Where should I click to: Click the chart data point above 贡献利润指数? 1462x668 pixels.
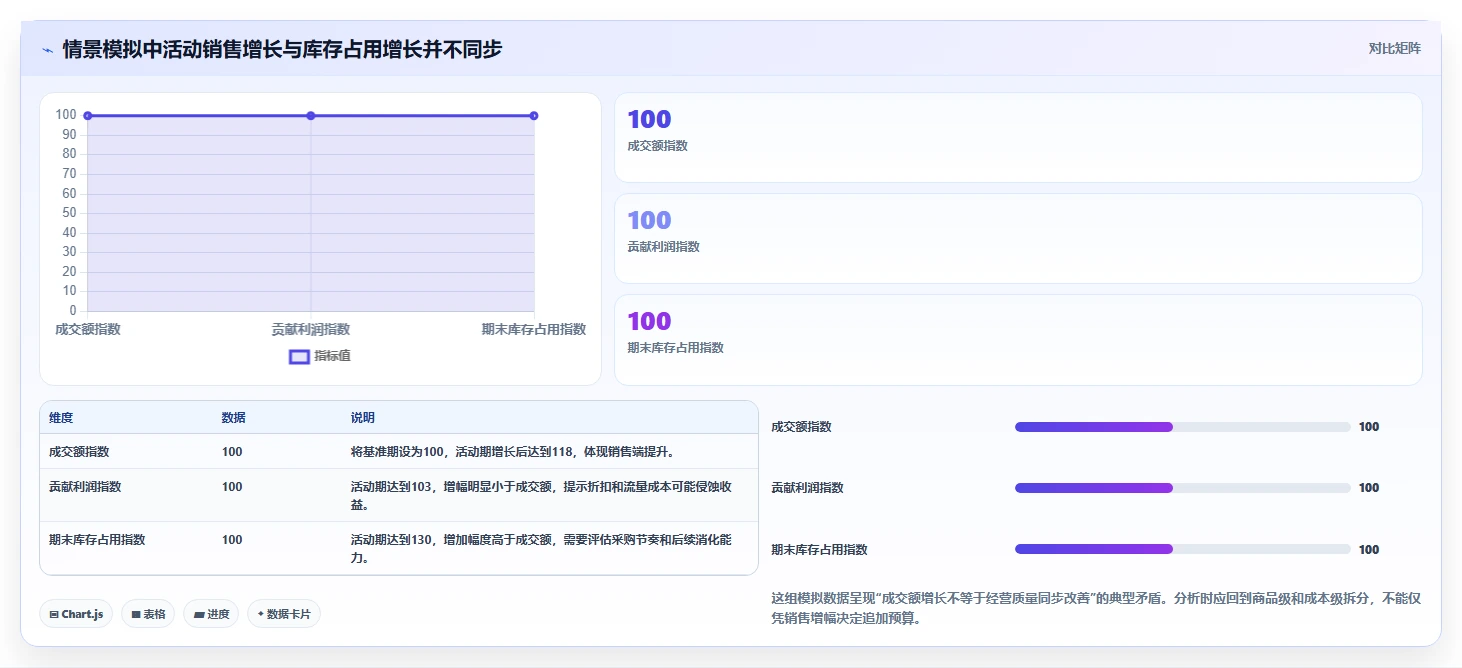pyautogui.click(x=311, y=116)
